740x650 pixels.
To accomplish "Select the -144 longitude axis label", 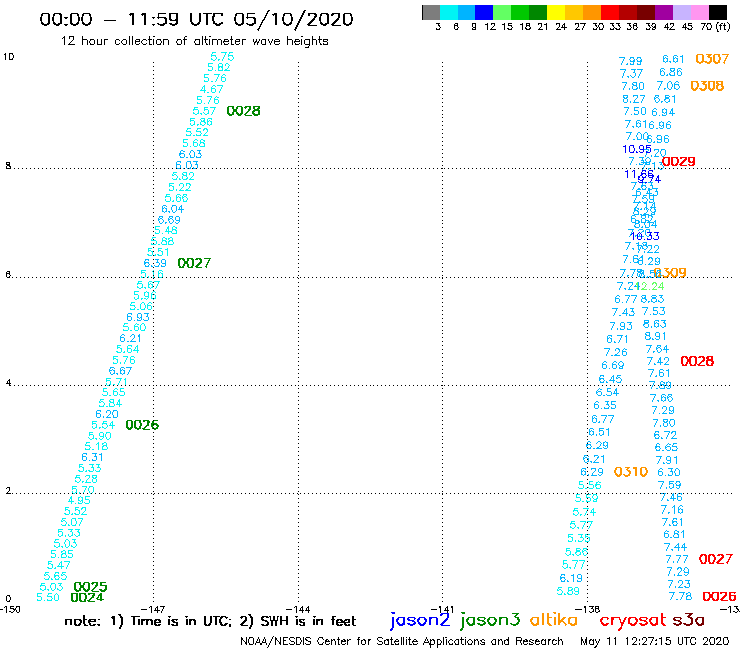I will (298, 609).
